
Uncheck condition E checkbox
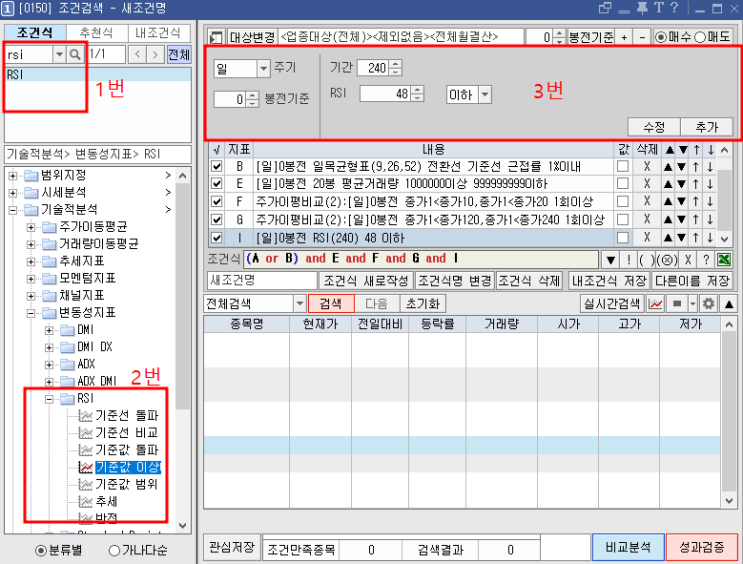217,184
